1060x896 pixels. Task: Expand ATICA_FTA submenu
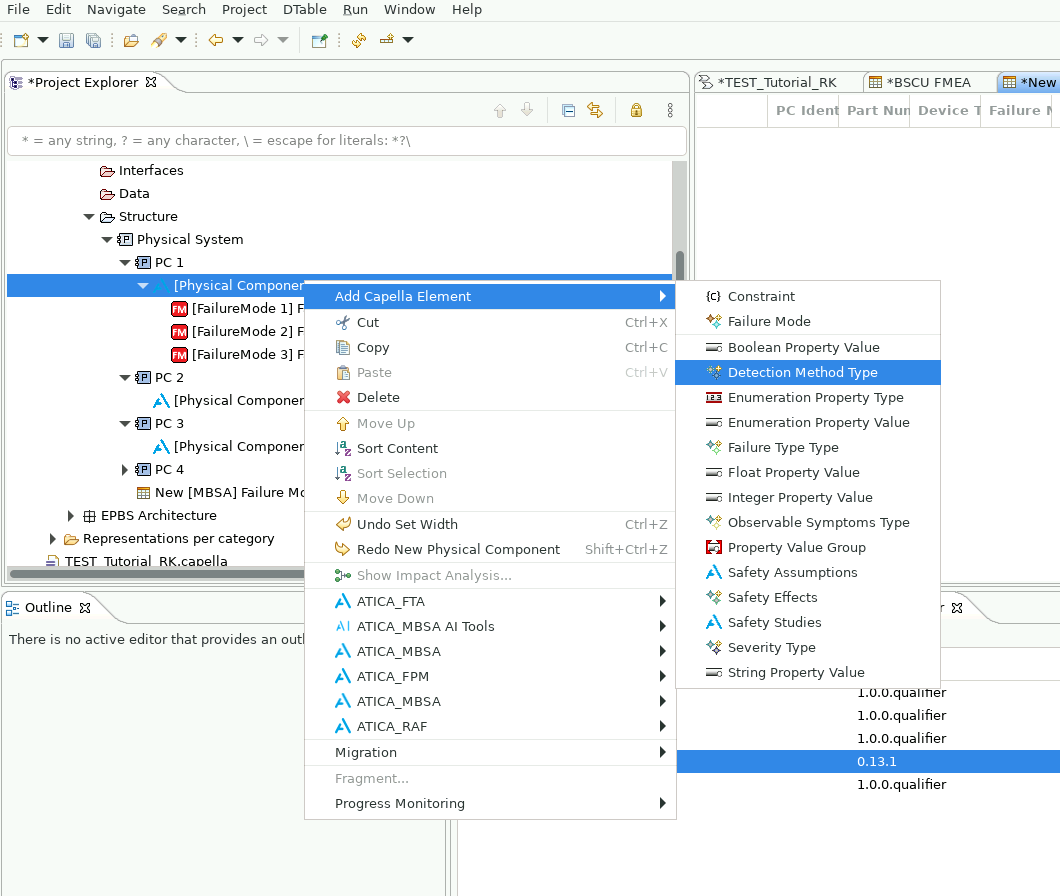[490, 602]
